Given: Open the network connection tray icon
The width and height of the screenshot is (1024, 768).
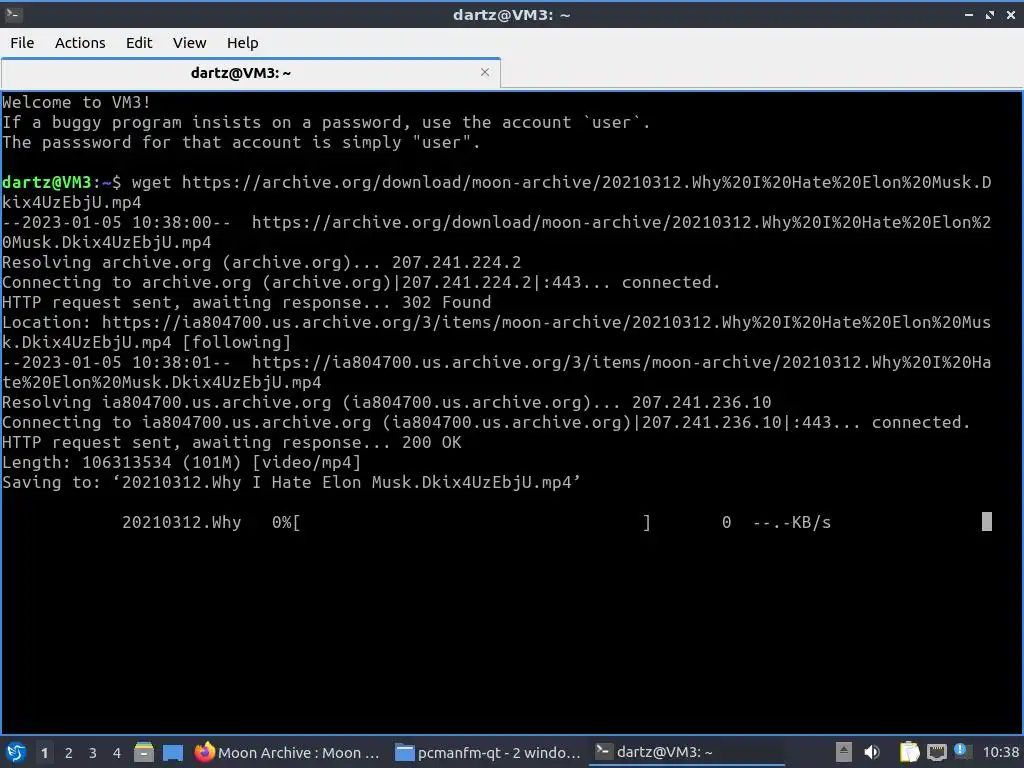Looking at the screenshot, I should coord(936,752).
